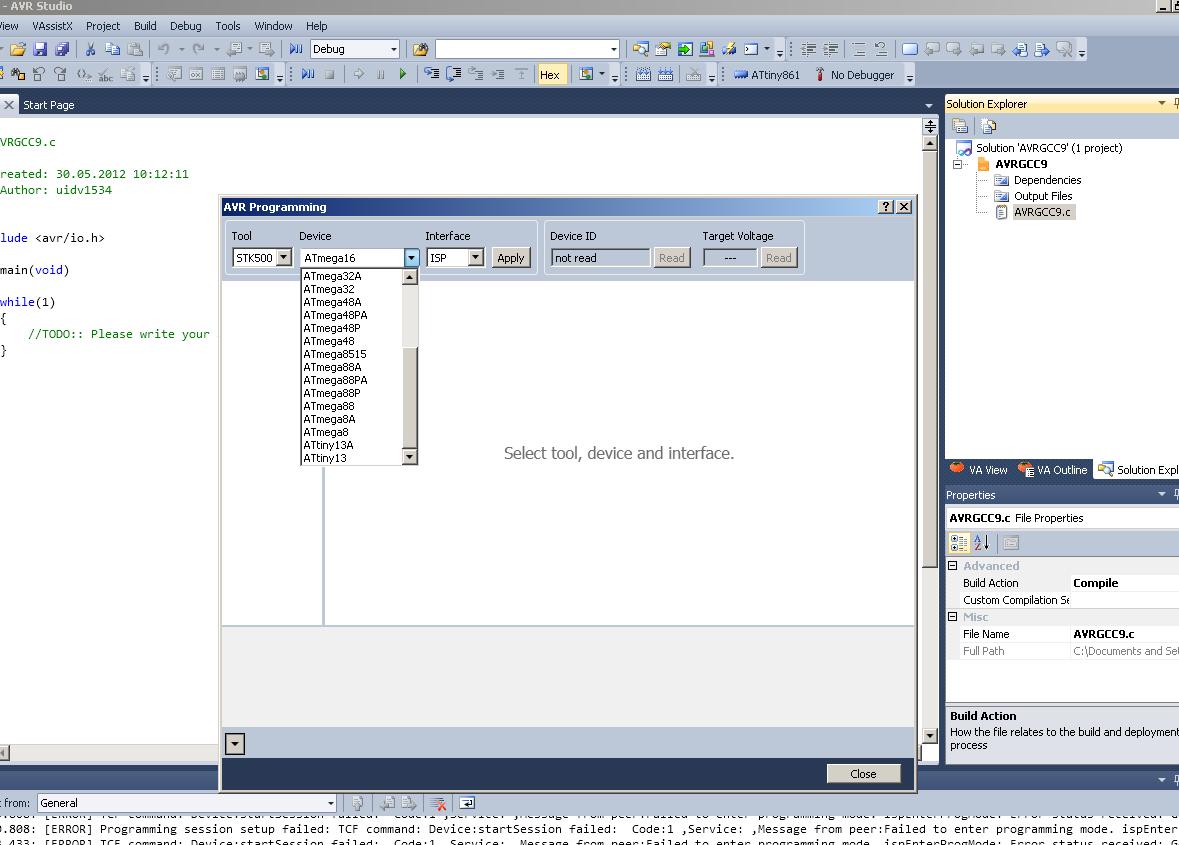This screenshot has width=1179, height=845.
Task: Switch to the Start Page tab
Action: (x=48, y=104)
